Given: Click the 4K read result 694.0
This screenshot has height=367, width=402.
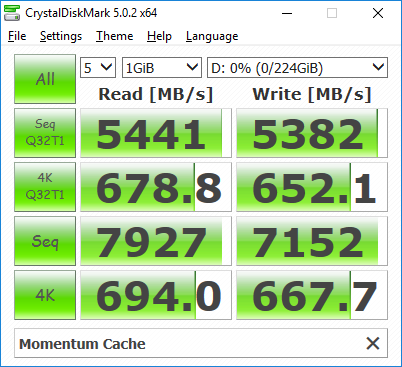Looking at the screenshot, I should click(156, 295).
